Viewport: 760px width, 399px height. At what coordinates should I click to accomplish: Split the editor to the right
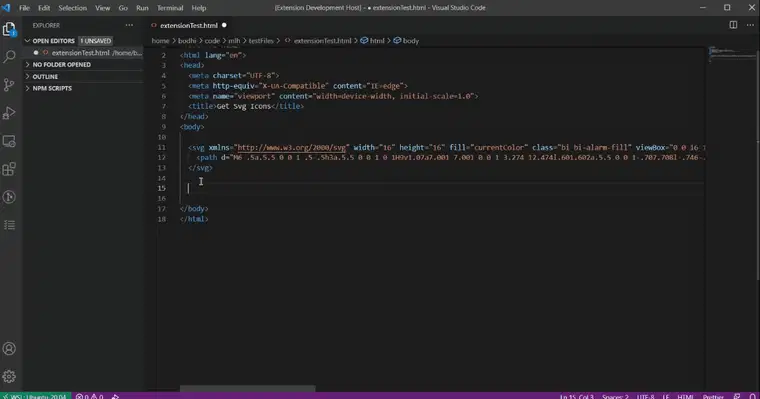(x=733, y=25)
